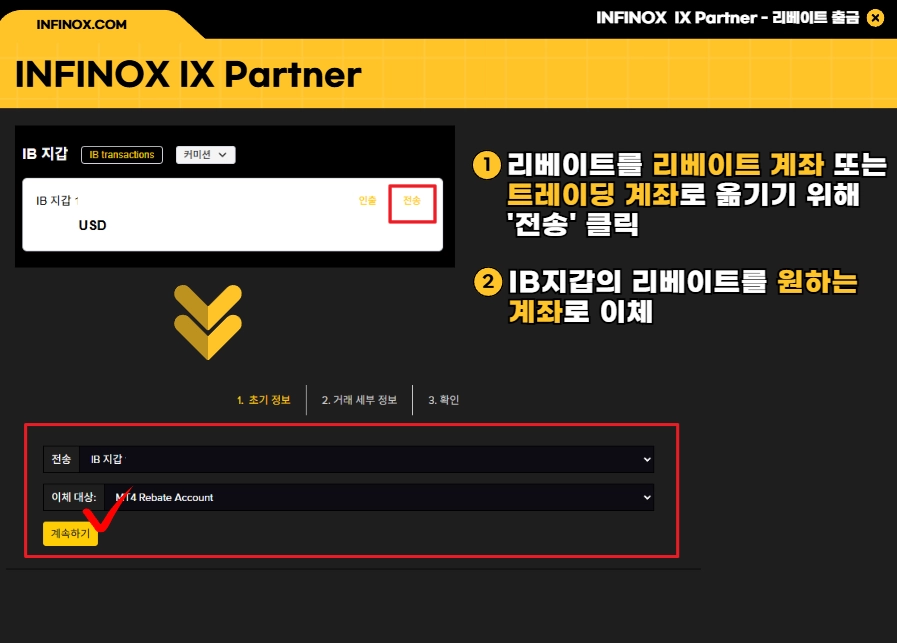Screen dimensions: 897x643
Task: Open the 커미션 dropdown
Action: tap(205, 154)
